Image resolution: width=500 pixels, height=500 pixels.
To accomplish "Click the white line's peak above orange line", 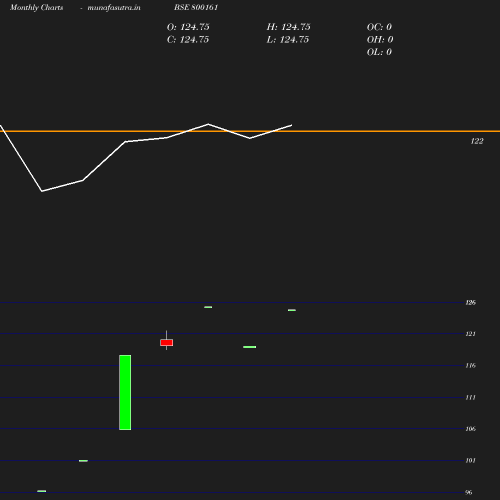I will [208, 124].
